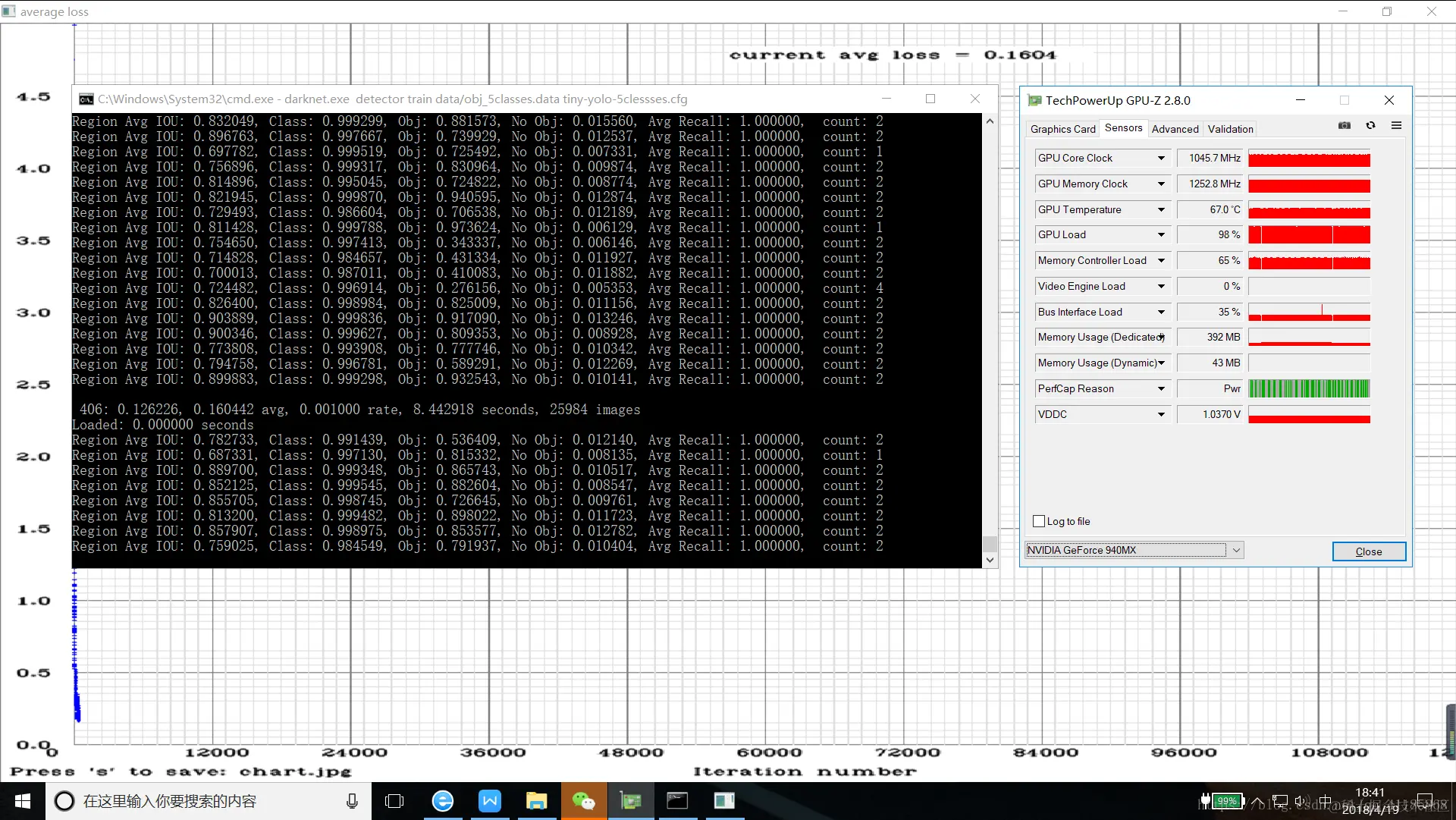1456x820 pixels.
Task: Click the Close button in GPU-Z
Action: click(1368, 551)
